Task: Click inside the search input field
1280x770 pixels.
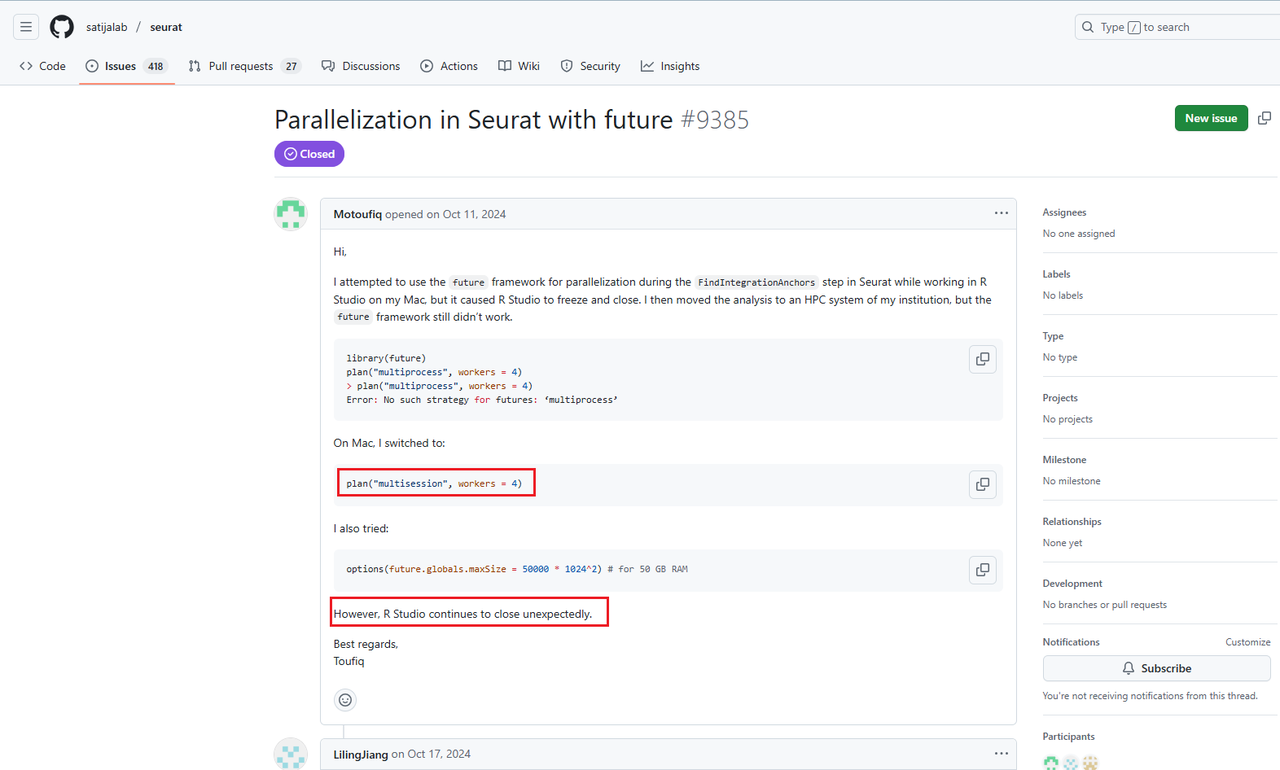Action: (1160, 27)
